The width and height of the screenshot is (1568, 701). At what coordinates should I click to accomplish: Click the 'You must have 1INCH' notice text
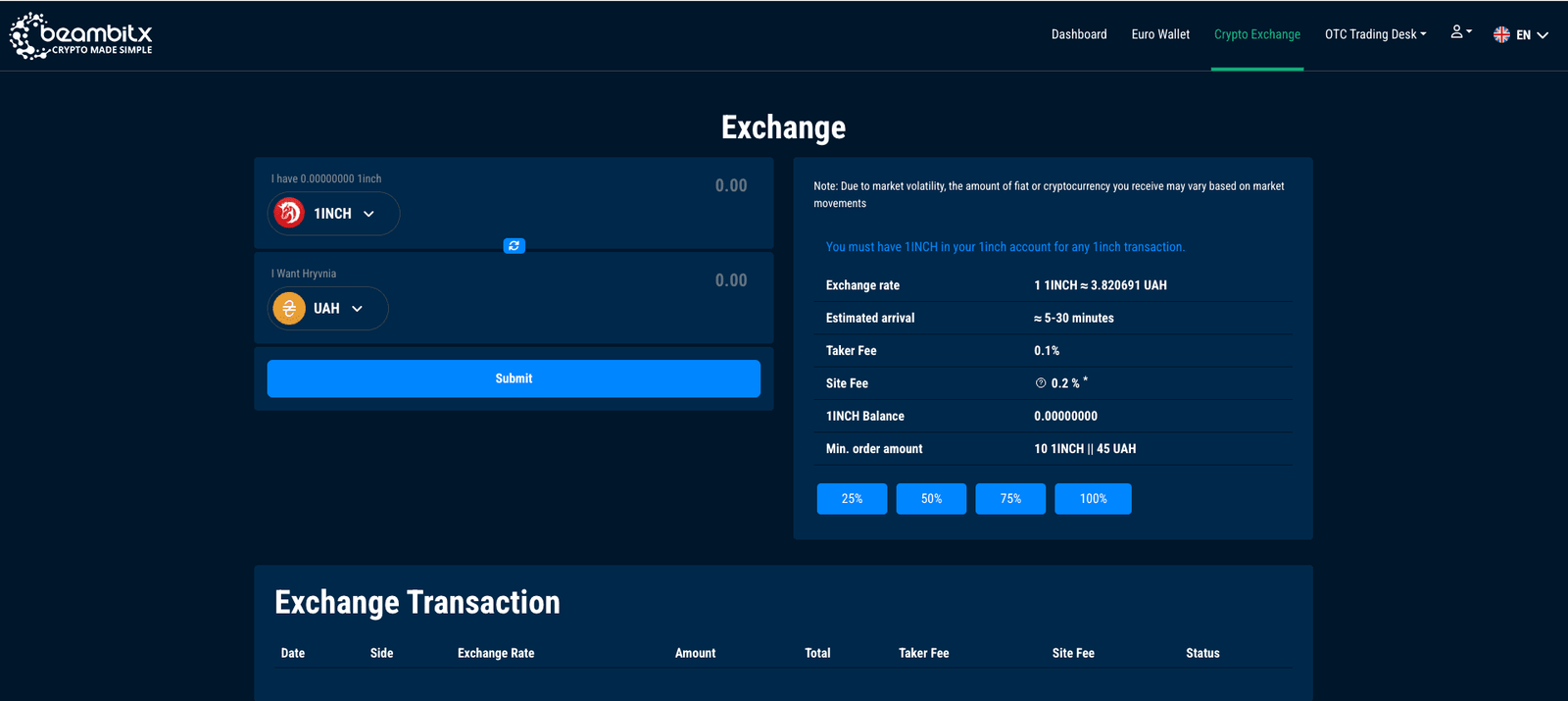tap(1005, 247)
